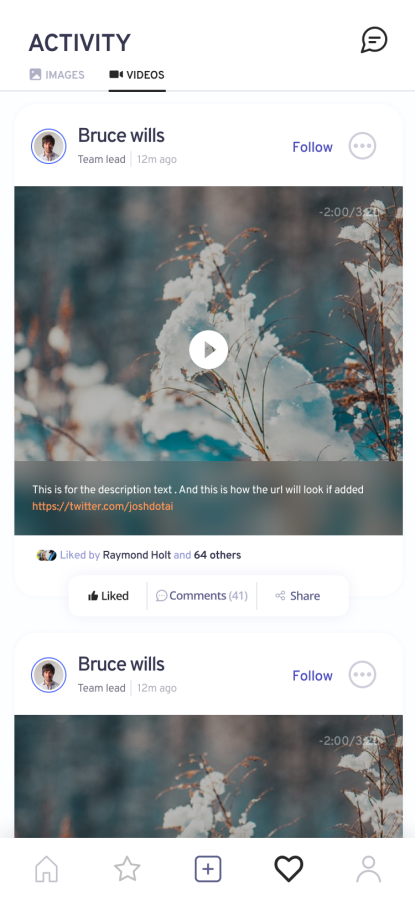Open favorites star in bottom bar
This screenshot has width=415, height=900.
pyautogui.click(x=127, y=869)
